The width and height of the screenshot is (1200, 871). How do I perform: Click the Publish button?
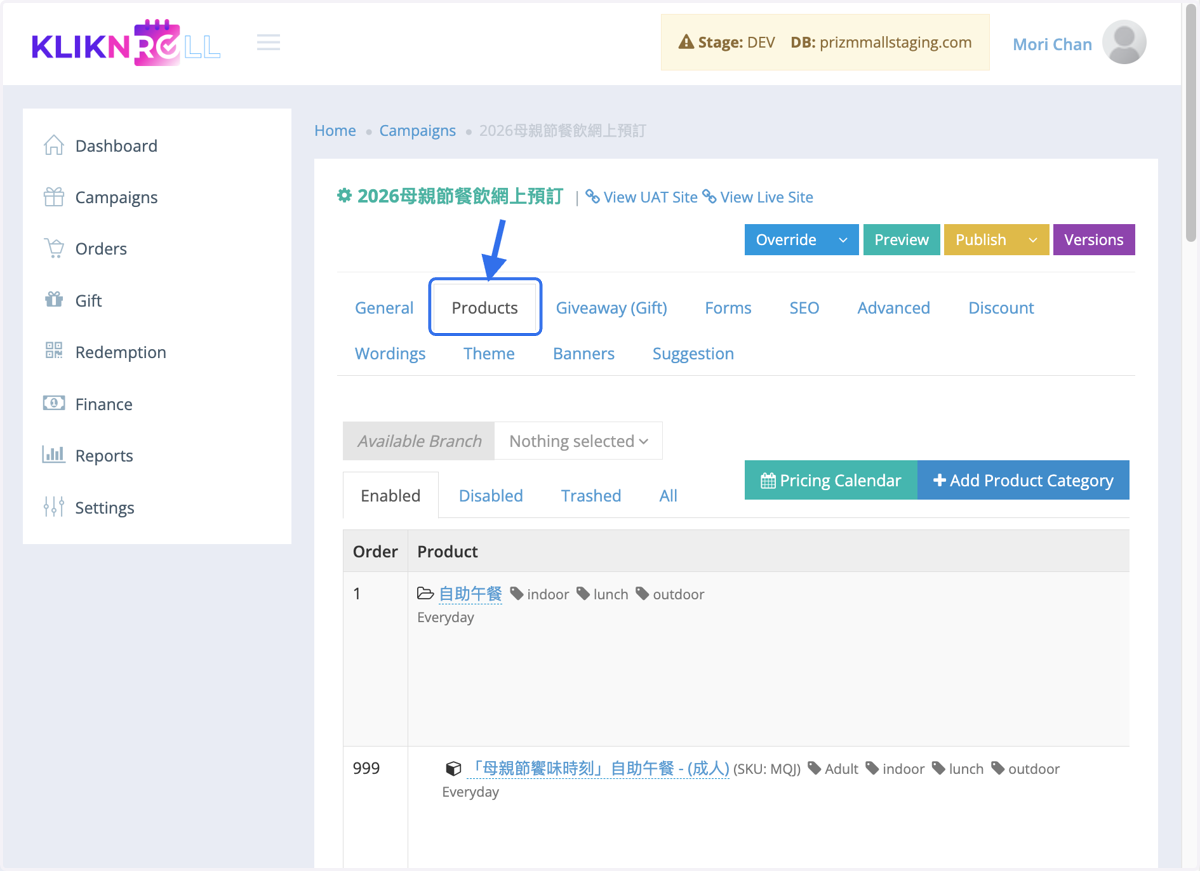(981, 240)
